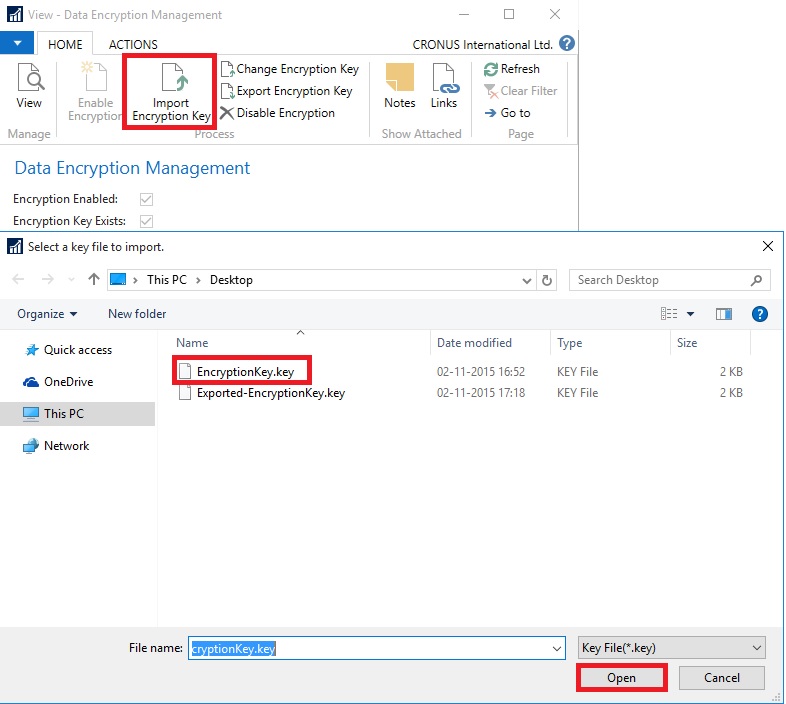Switch to the ACTIONS ribbon tab

click(133, 44)
